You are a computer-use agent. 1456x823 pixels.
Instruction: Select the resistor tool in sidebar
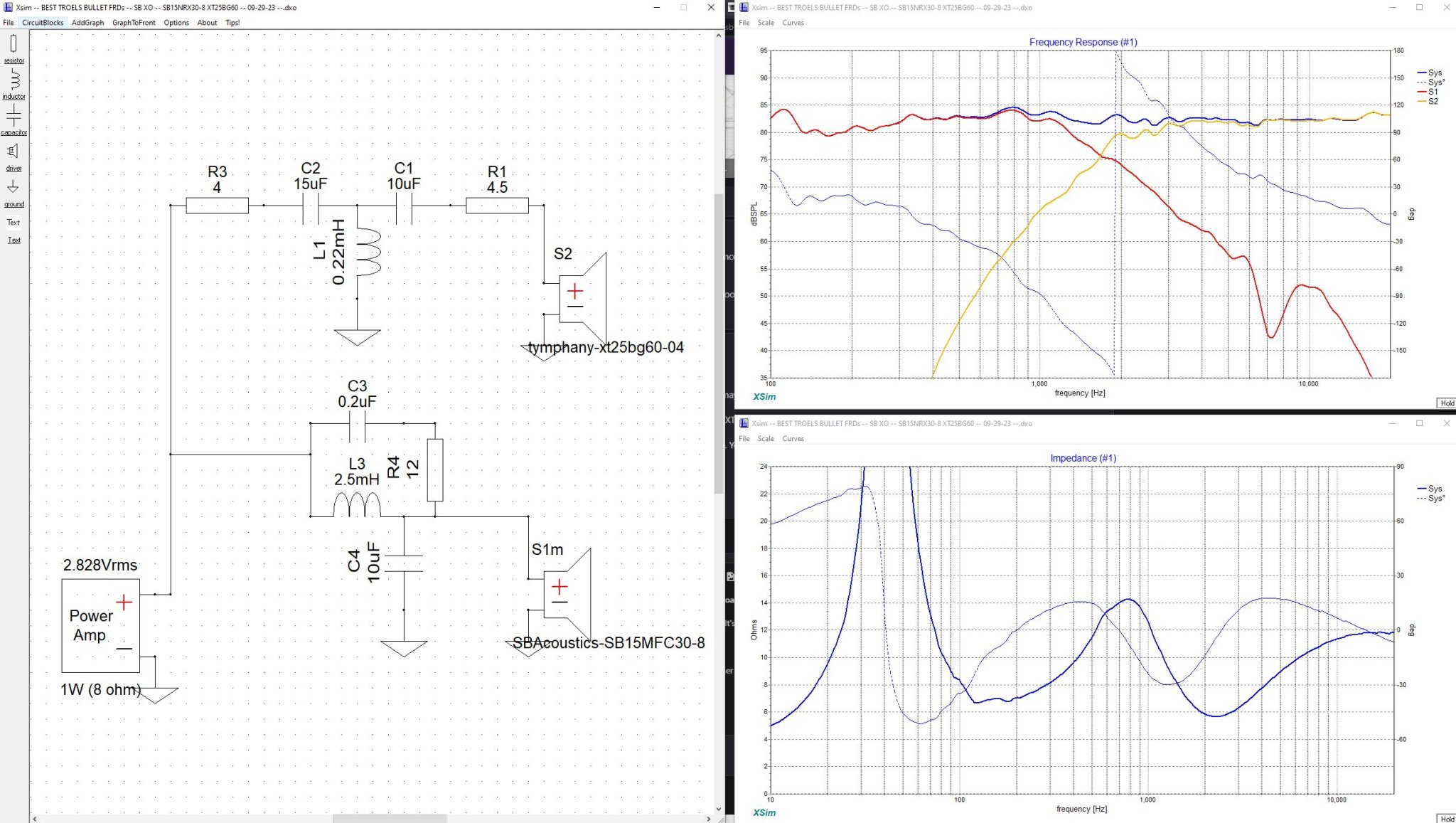(14, 48)
